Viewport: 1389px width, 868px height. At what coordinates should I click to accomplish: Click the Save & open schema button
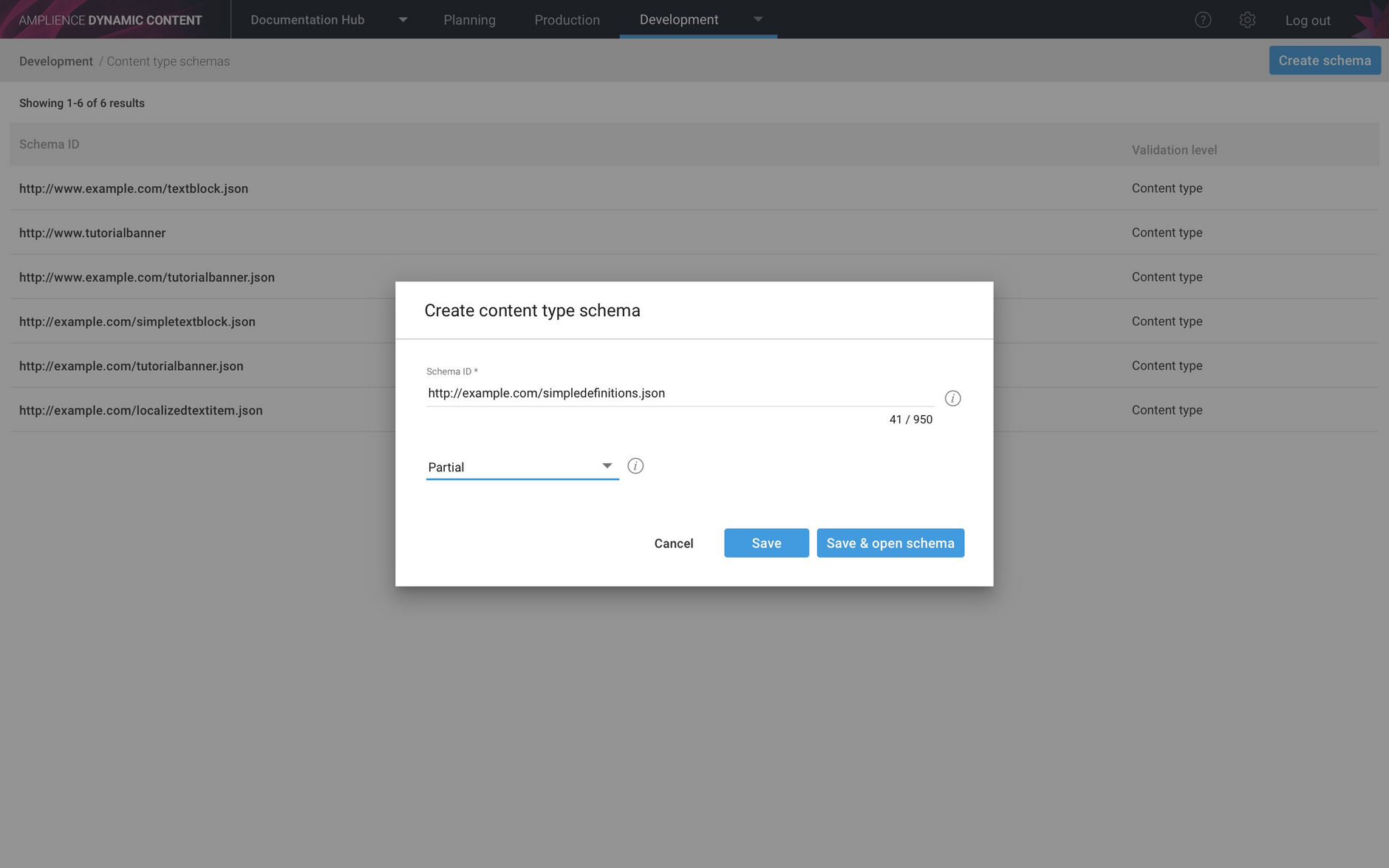890,543
